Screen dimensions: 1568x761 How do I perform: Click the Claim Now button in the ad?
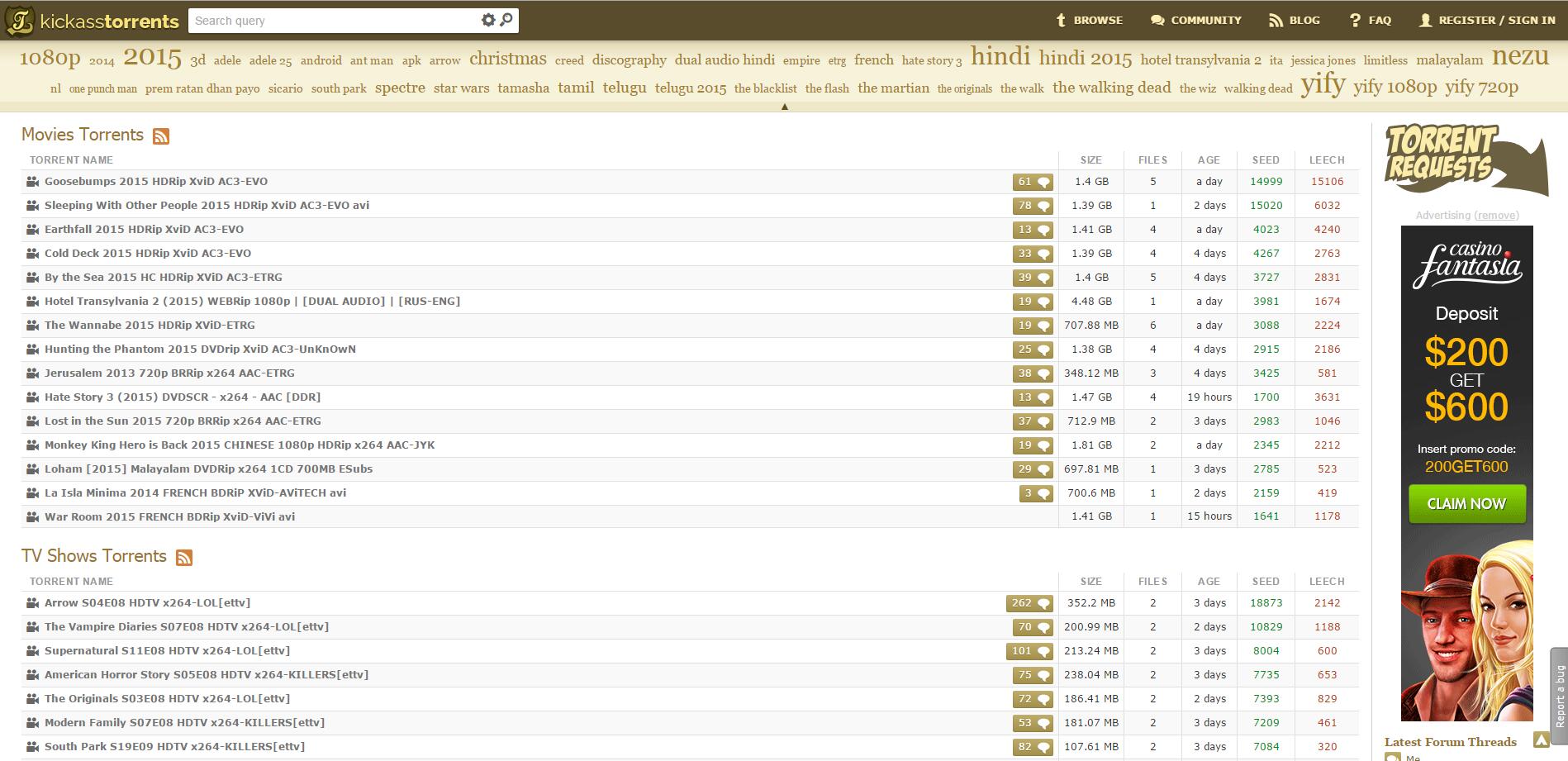1466,503
